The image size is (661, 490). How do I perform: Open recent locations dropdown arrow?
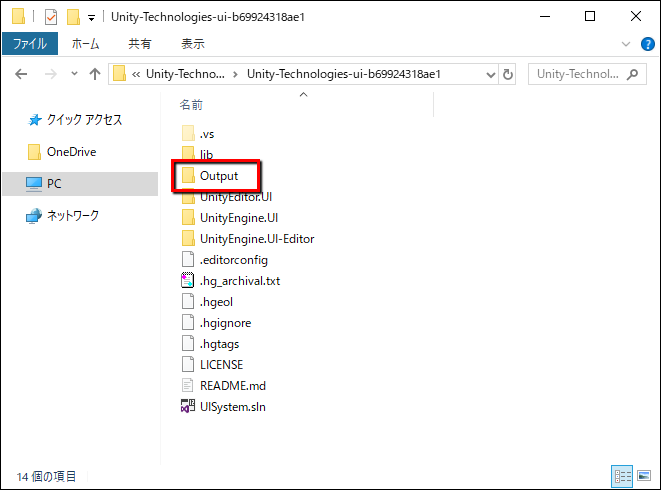pyautogui.click(x=75, y=74)
